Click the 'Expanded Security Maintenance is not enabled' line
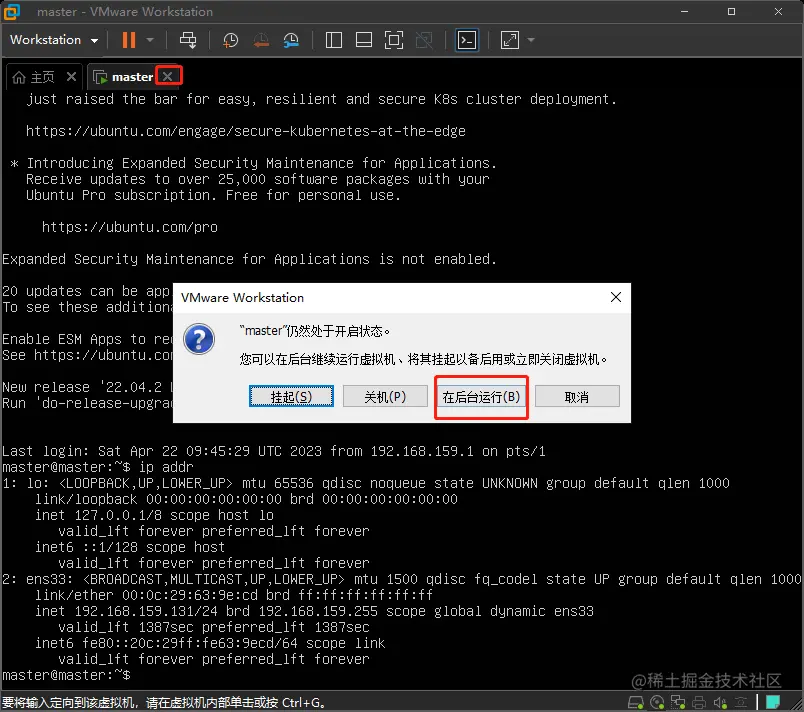This screenshot has height=712, width=804. click(x=249, y=259)
